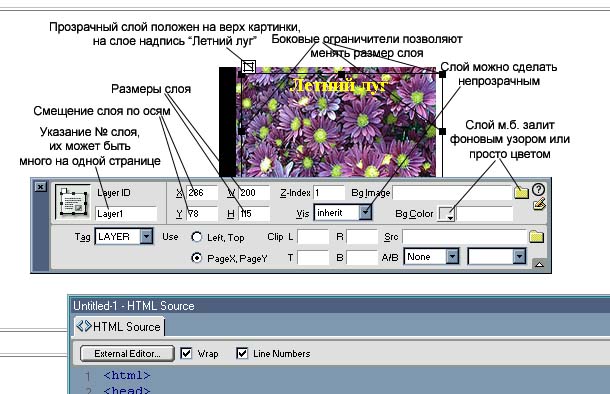Click the External Editor button

pyautogui.click(x=127, y=354)
